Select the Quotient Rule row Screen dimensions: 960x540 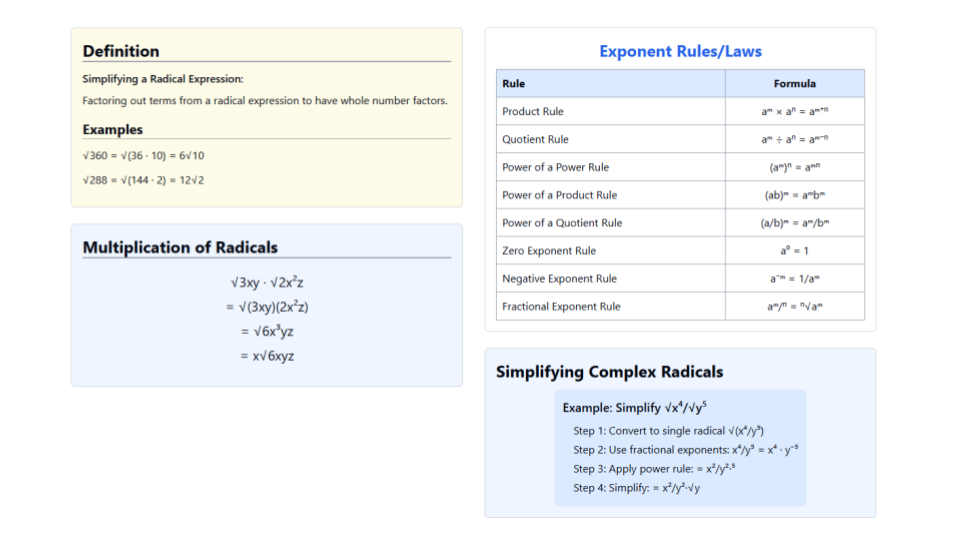[x=680, y=140]
